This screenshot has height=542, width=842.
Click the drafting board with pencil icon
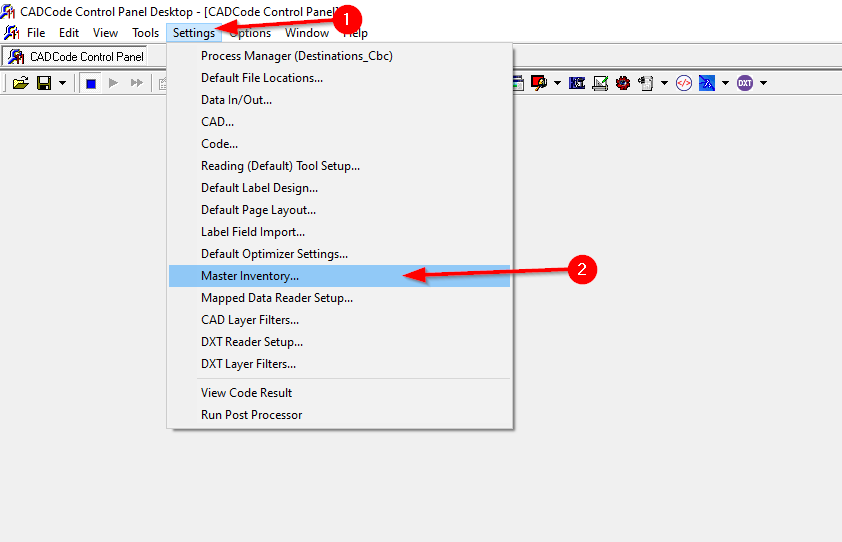(x=600, y=83)
